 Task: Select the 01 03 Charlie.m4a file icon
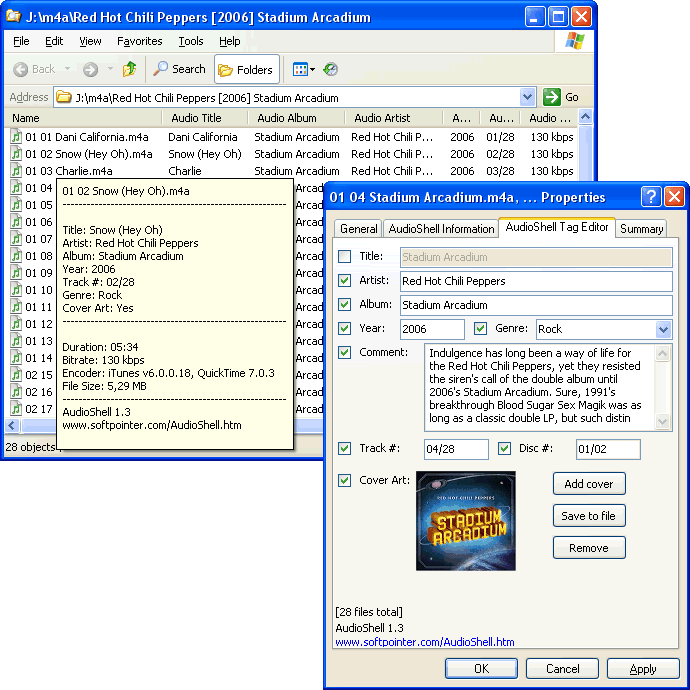pyautogui.click(x=16, y=171)
